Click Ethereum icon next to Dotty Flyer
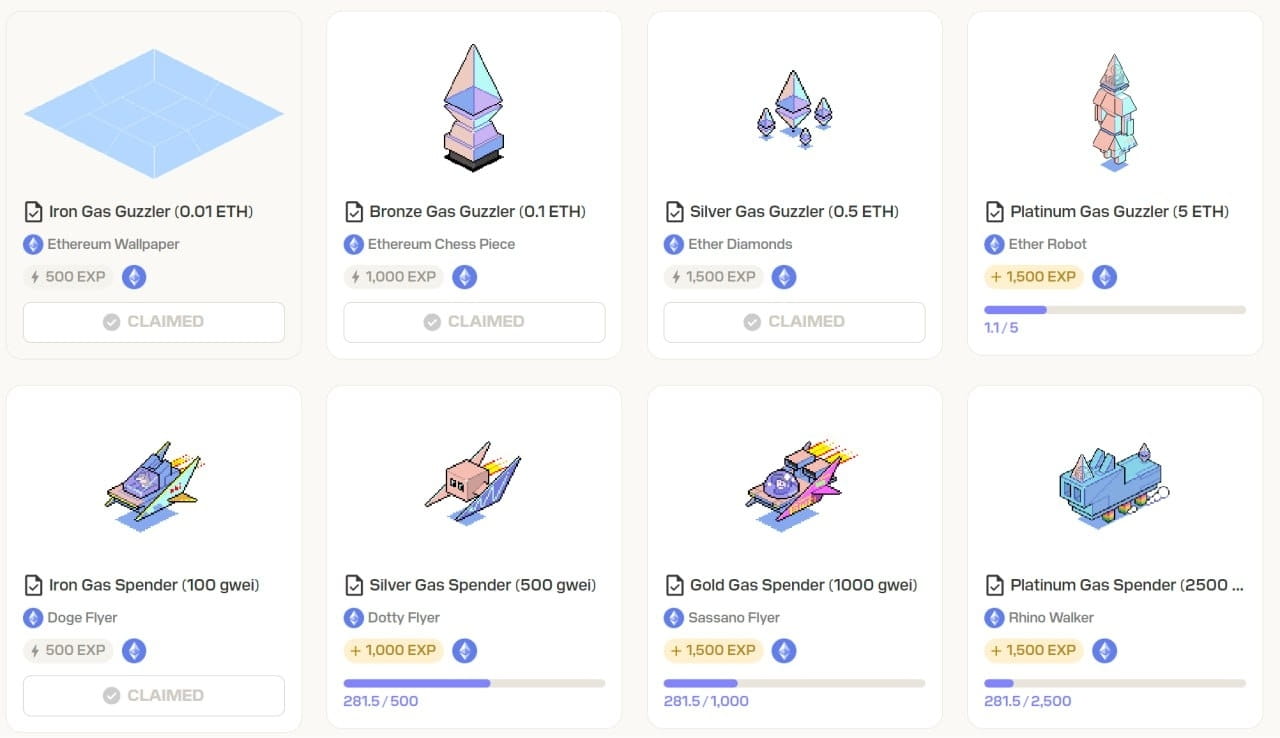Viewport: 1280px width, 738px height. click(x=353, y=618)
